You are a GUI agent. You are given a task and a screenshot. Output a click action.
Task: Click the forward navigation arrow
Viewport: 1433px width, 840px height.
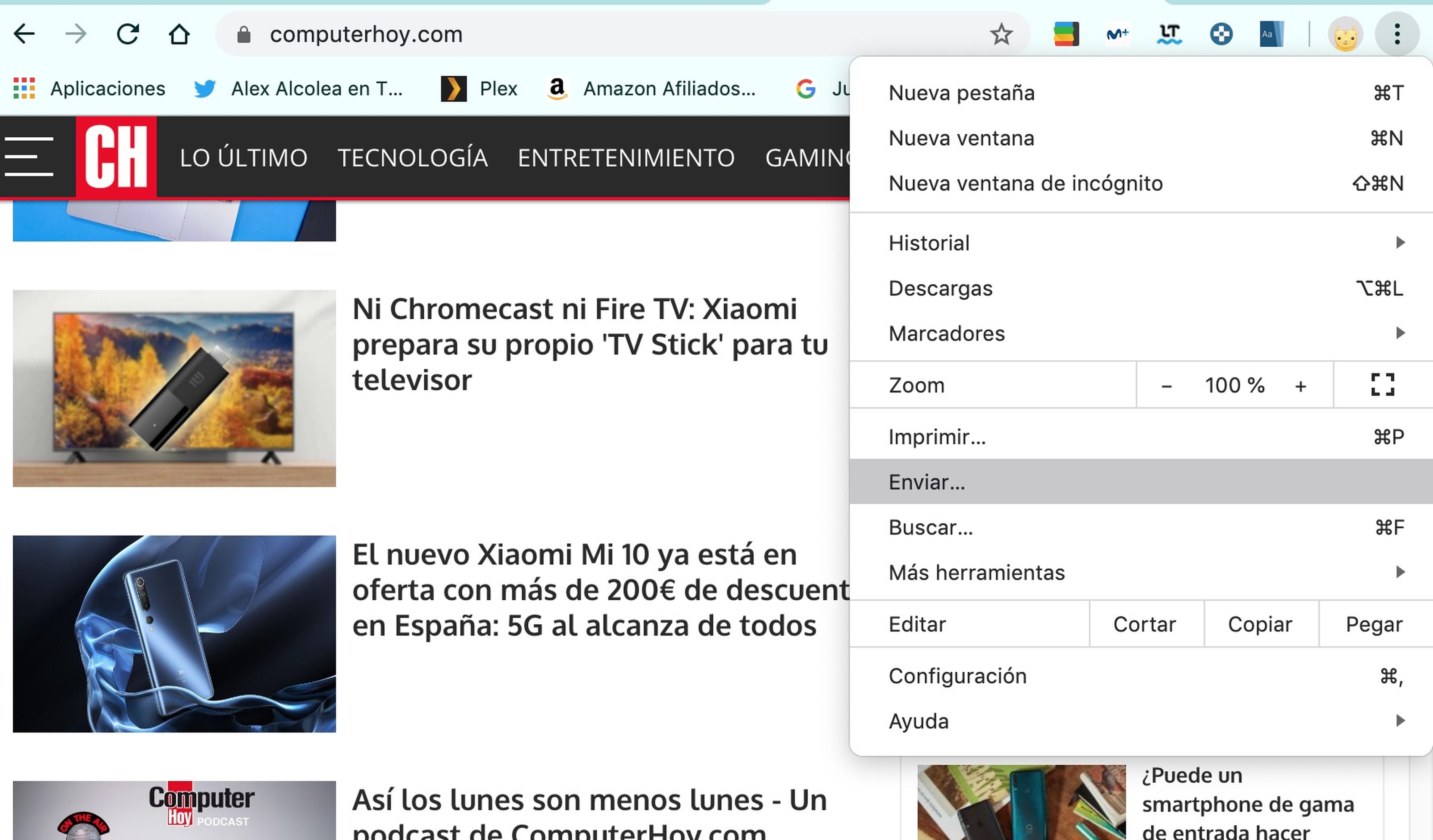(76, 34)
